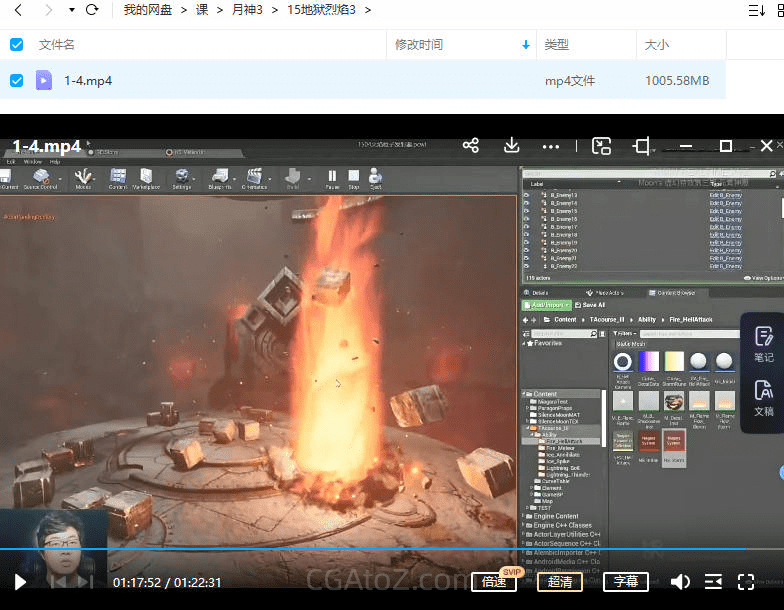Download the video with the download icon
The image size is (784, 610).
tap(511, 146)
